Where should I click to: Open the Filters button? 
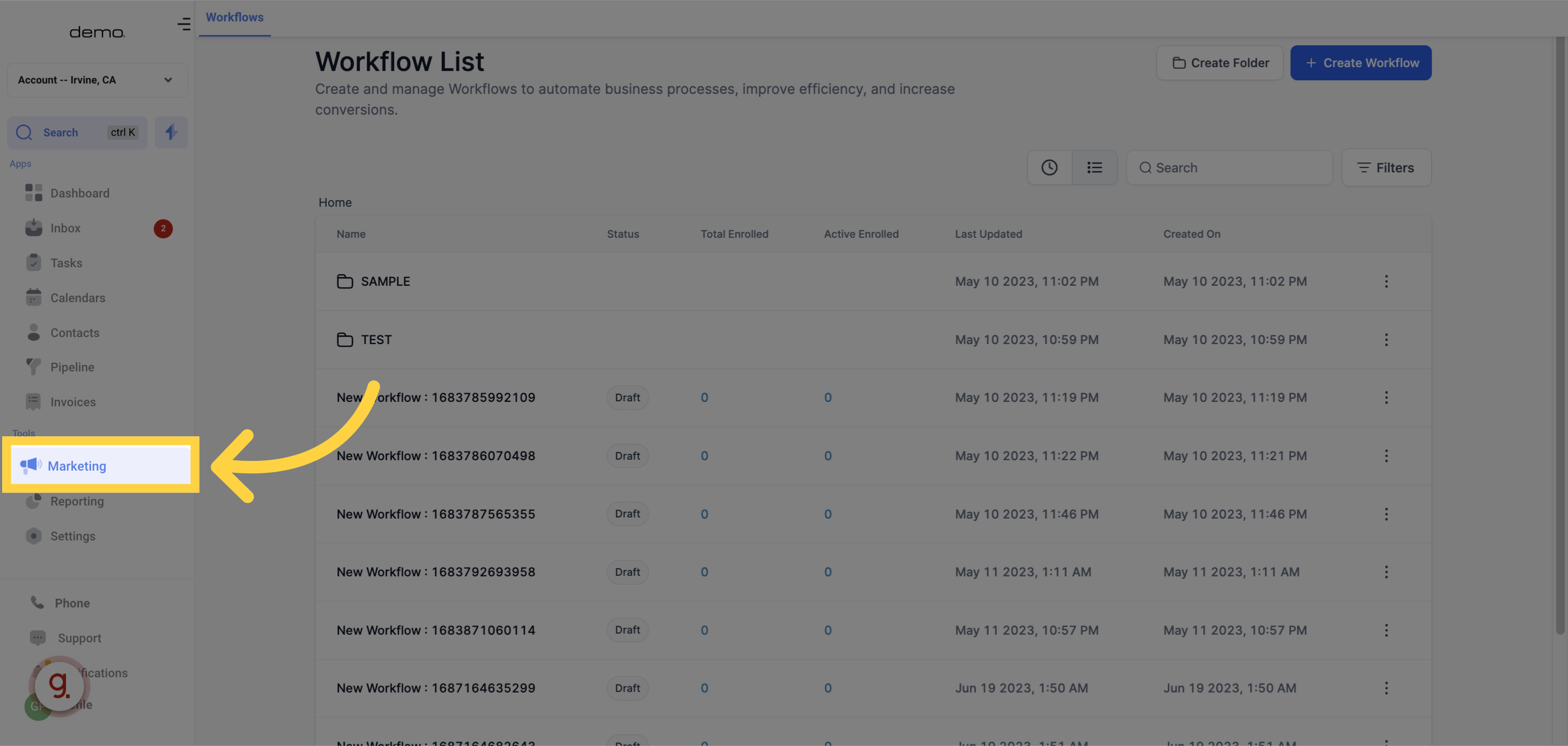(x=1386, y=167)
